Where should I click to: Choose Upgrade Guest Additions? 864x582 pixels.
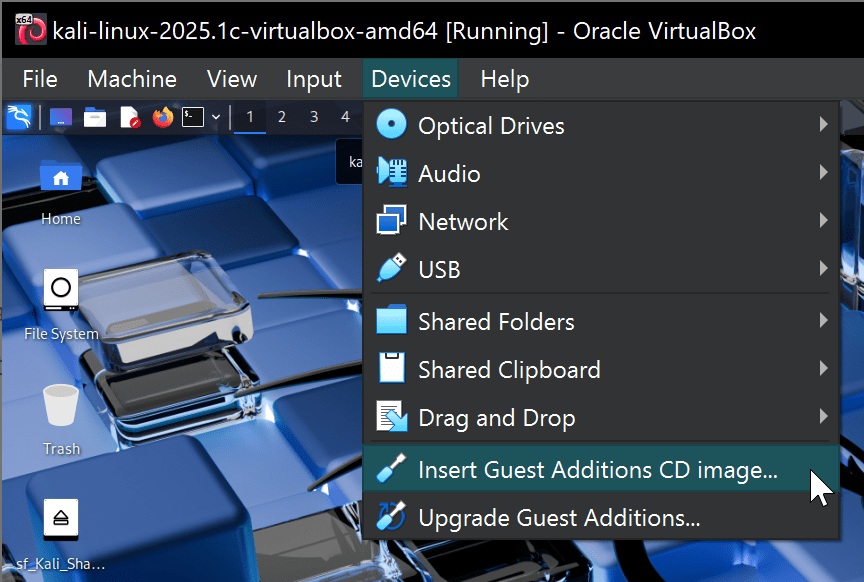coord(601,517)
